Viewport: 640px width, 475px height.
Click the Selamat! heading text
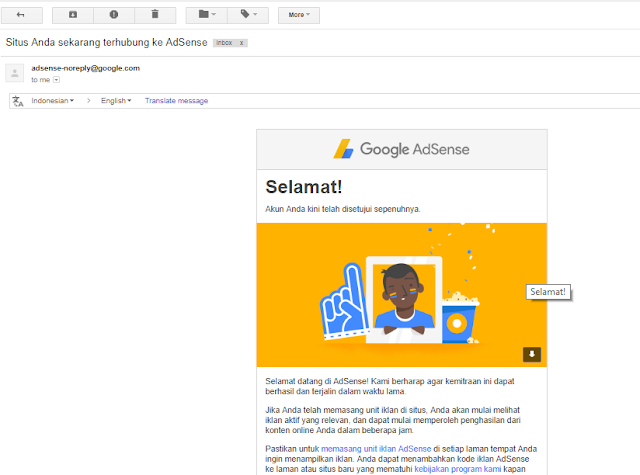pyautogui.click(x=304, y=187)
